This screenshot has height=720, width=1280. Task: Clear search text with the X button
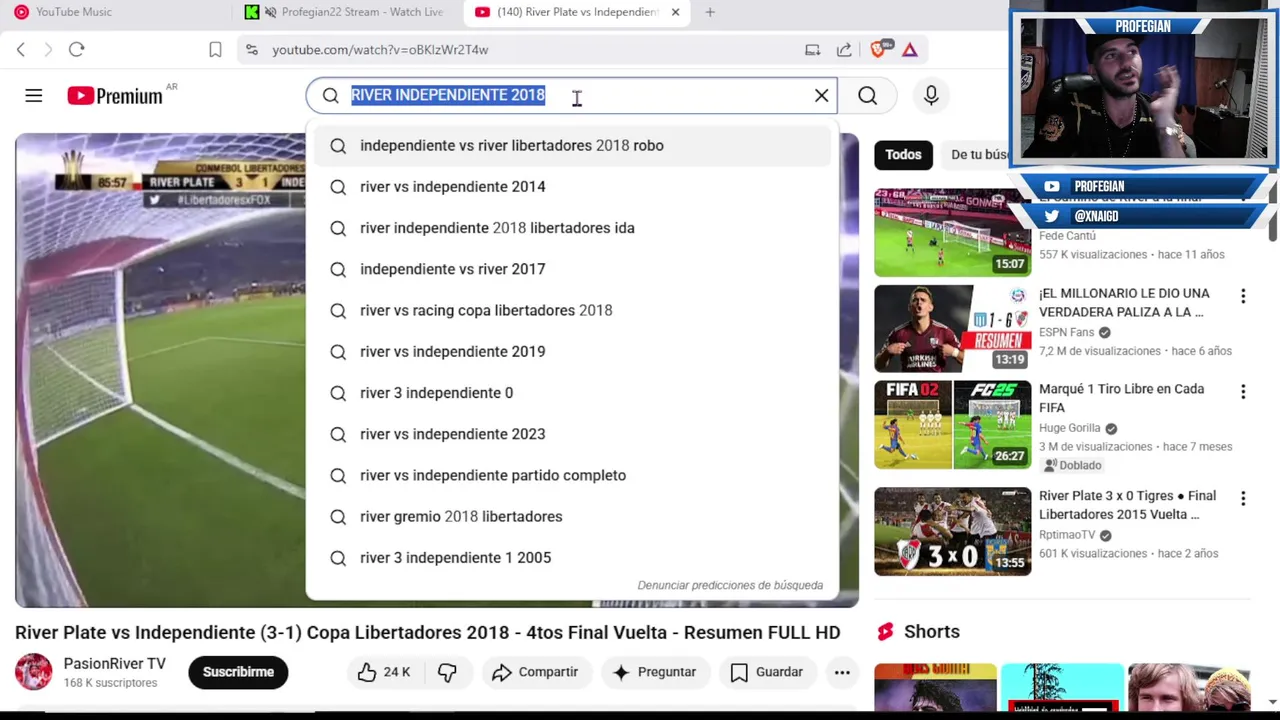coord(821,96)
